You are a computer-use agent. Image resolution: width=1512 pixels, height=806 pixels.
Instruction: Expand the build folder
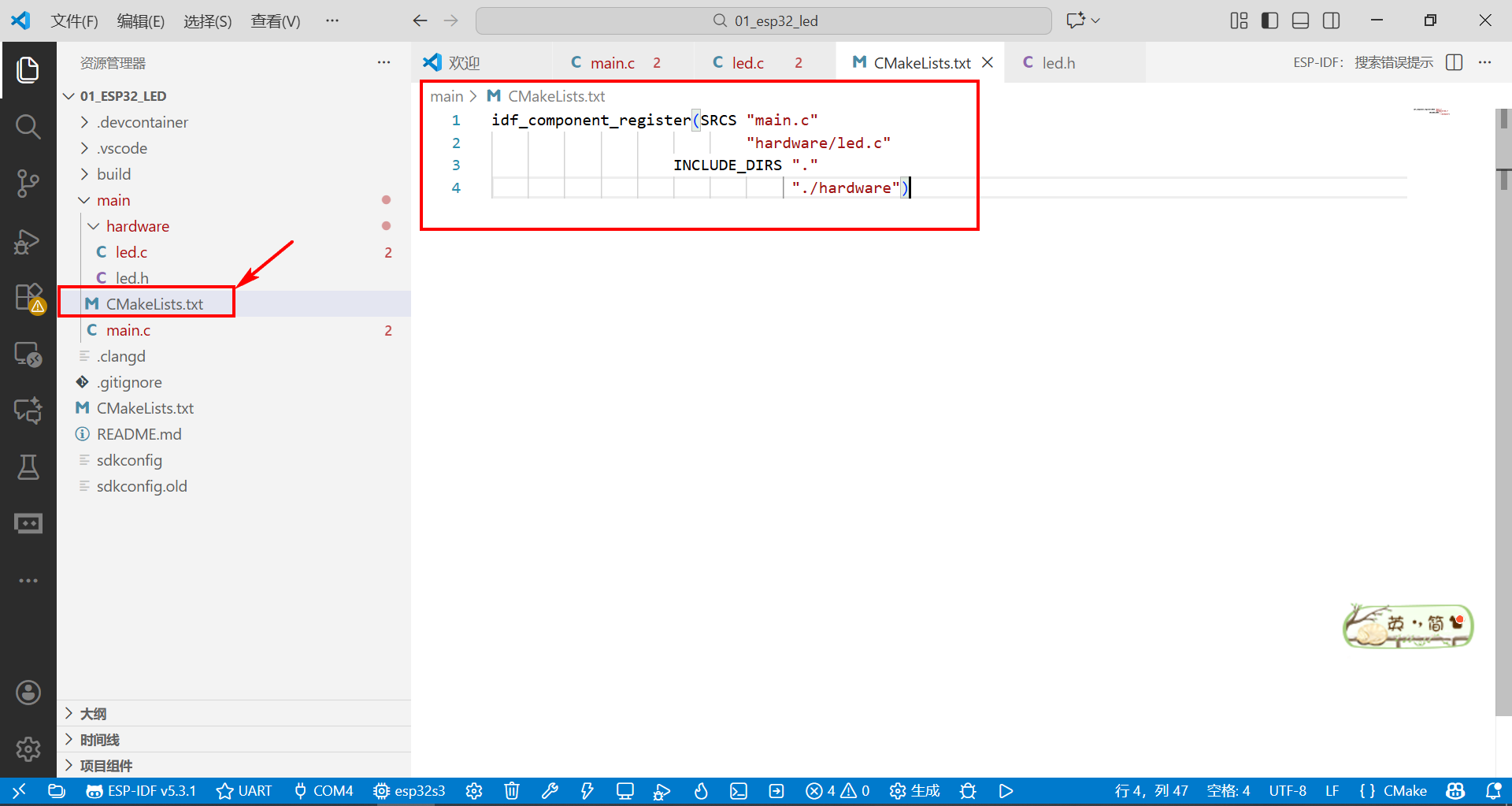[x=113, y=174]
